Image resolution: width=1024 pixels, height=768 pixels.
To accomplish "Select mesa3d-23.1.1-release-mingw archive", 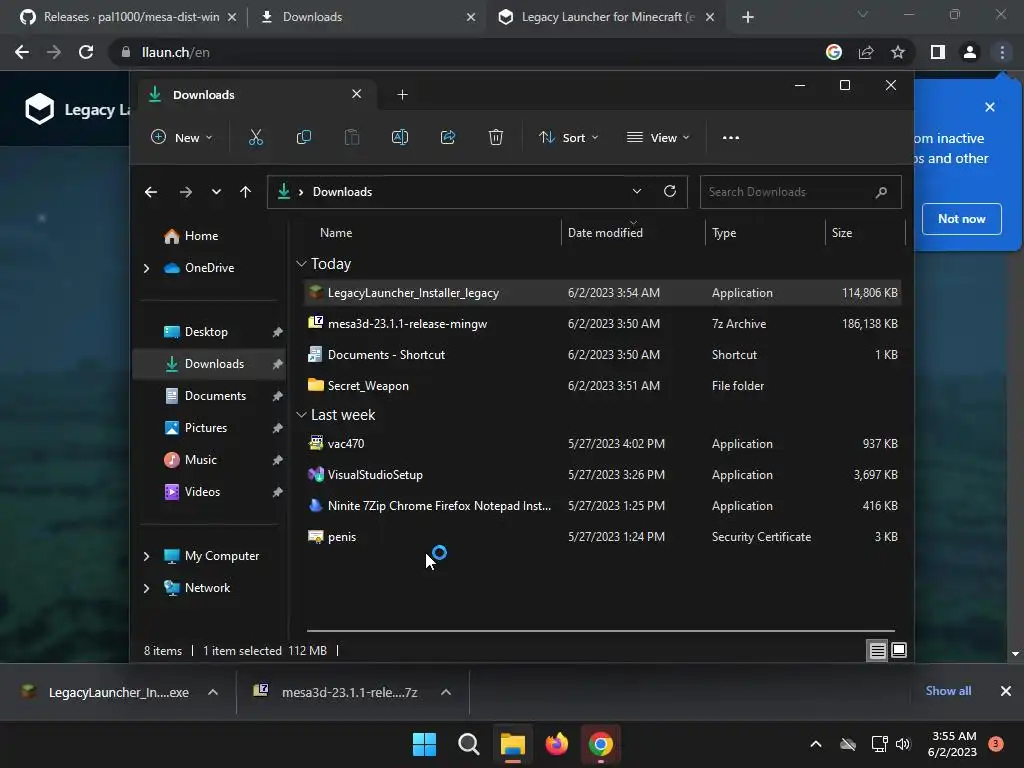I will coord(602,324).
